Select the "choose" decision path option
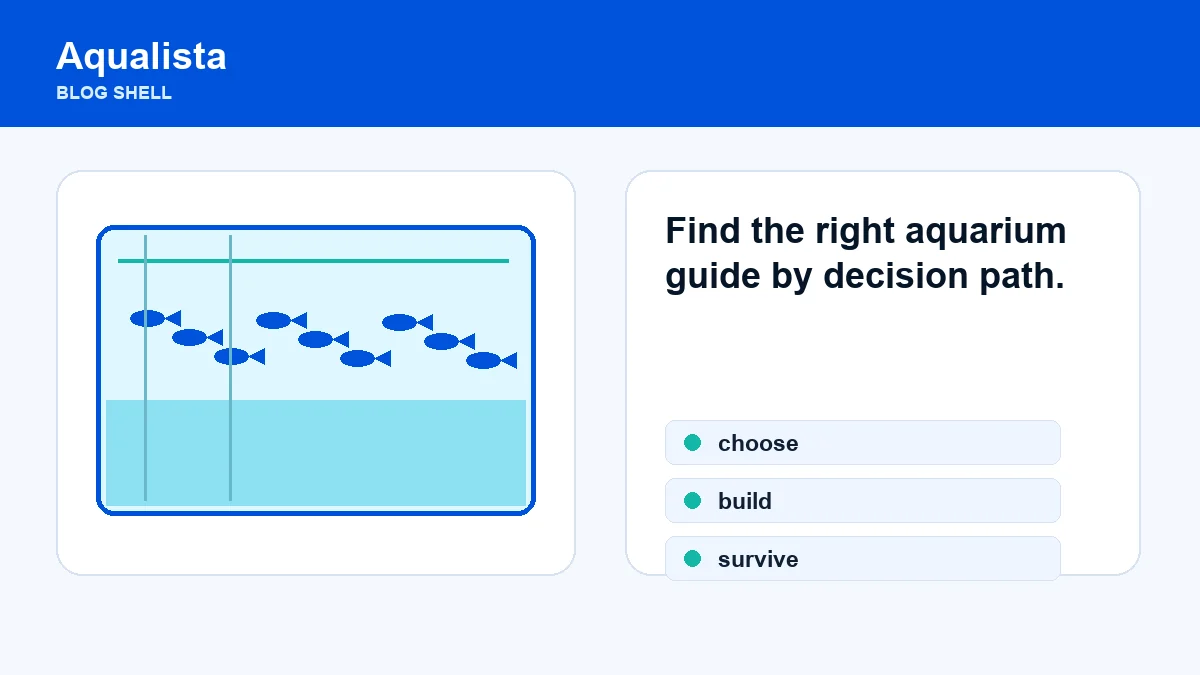 pyautogui.click(x=862, y=443)
